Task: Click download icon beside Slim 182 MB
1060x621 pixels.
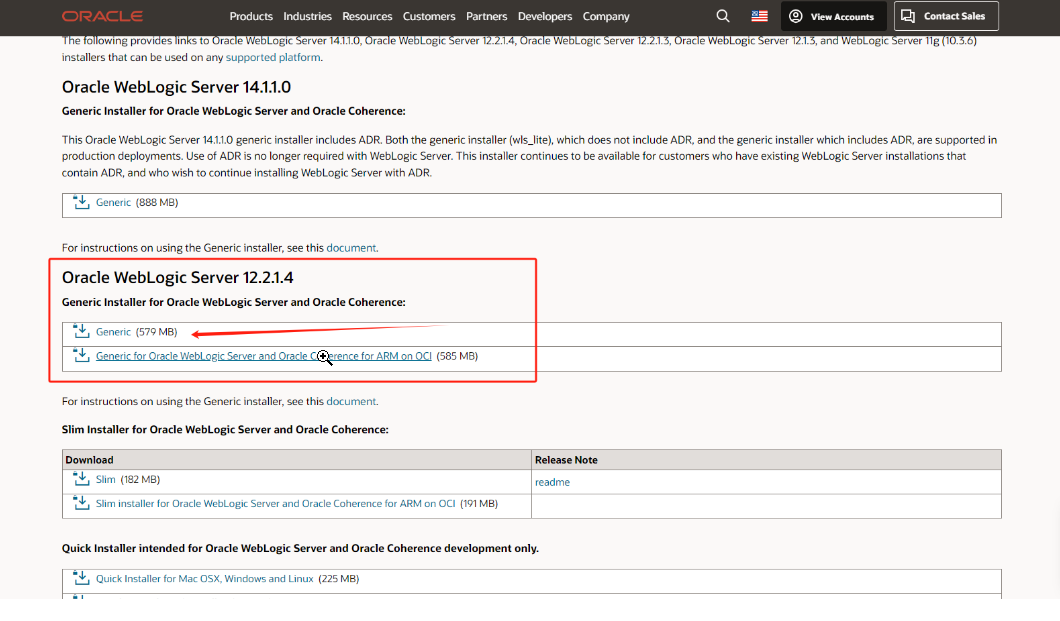Action: coord(81,479)
